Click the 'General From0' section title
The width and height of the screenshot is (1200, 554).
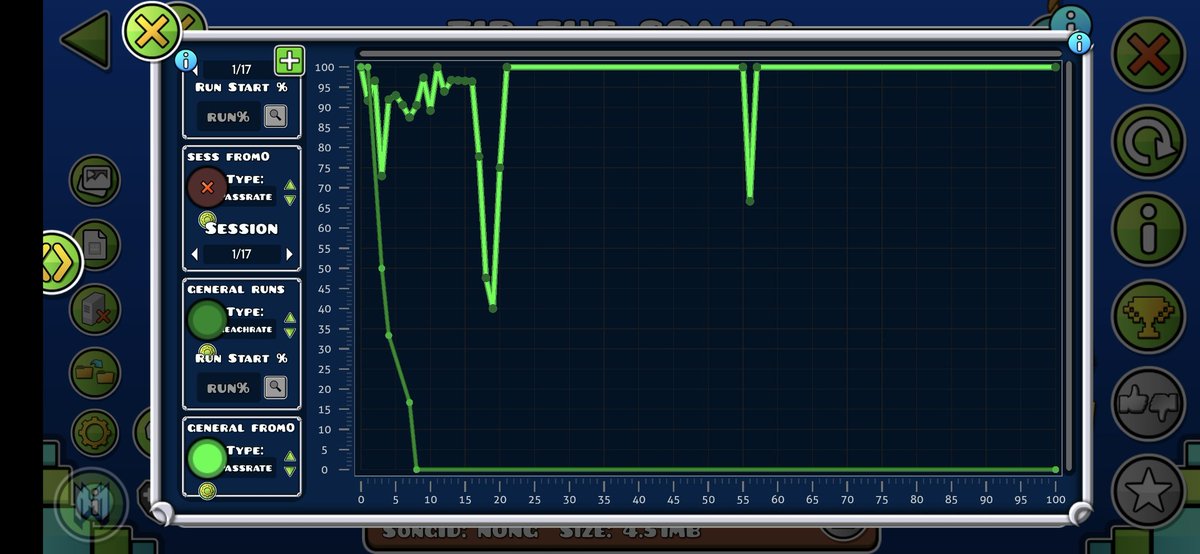241,427
